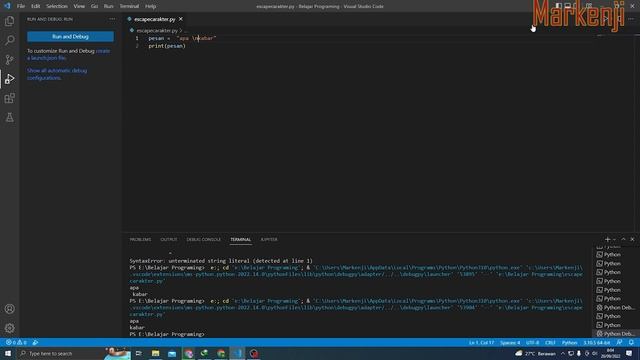Open Run and Debug views ellipsis menu
The image size is (640, 360).
coord(112,19)
